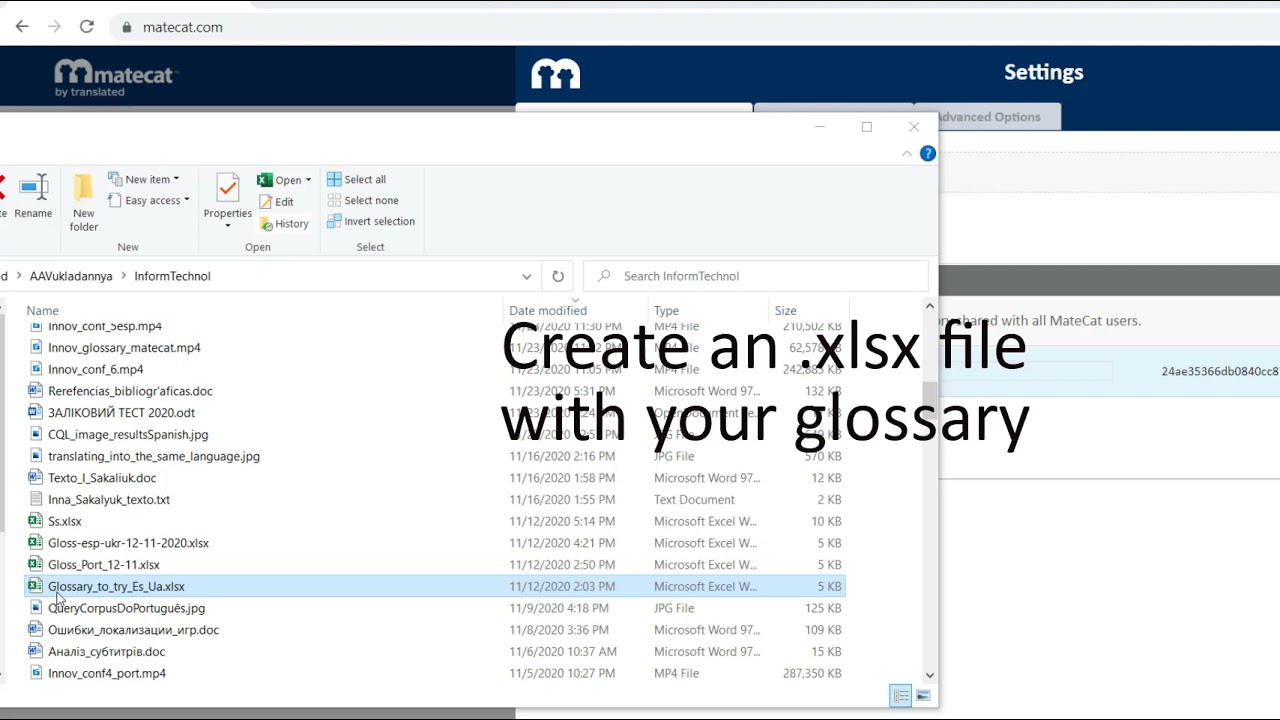Select file Ss.xlsx
The width and height of the screenshot is (1280, 720).
point(65,521)
